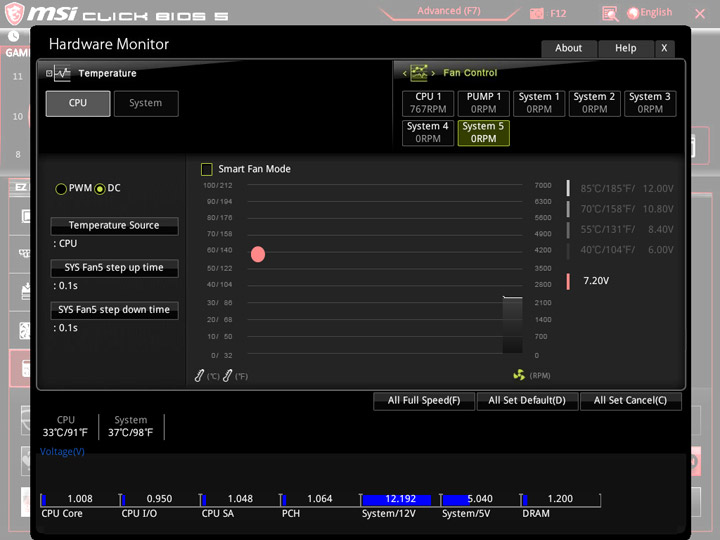Image resolution: width=720 pixels, height=540 pixels.
Task: Select the PWM radio button
Action: [61, 189]
